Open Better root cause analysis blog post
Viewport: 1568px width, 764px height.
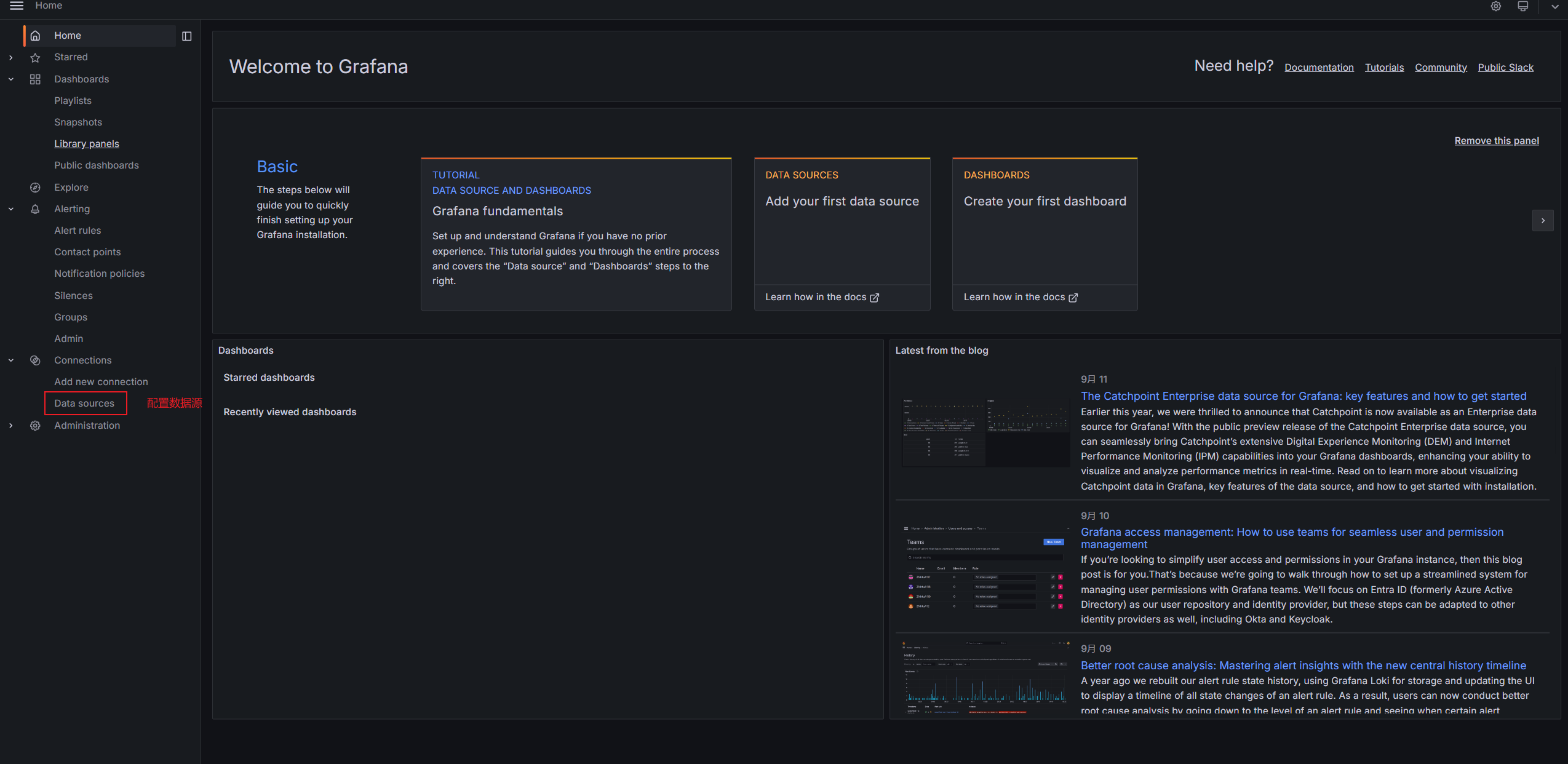[x=1303, y=666]
